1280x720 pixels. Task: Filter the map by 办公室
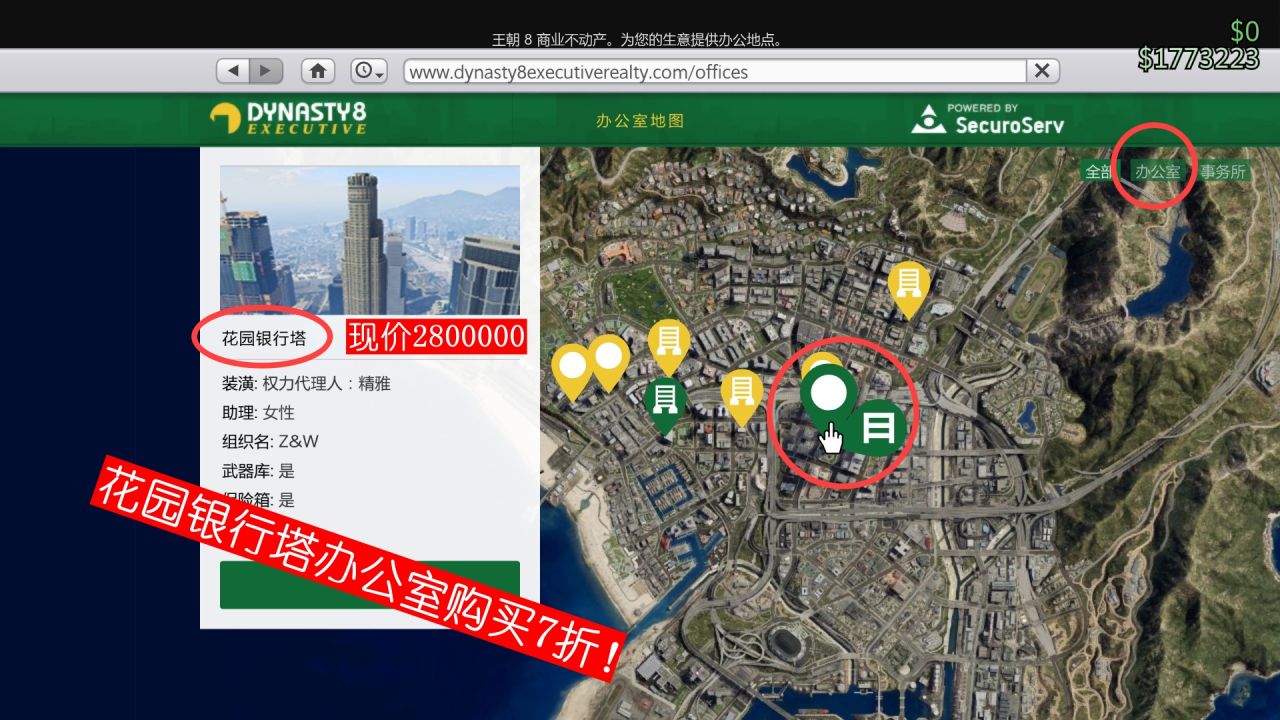pyautogui.click(x=1157, y=172)
